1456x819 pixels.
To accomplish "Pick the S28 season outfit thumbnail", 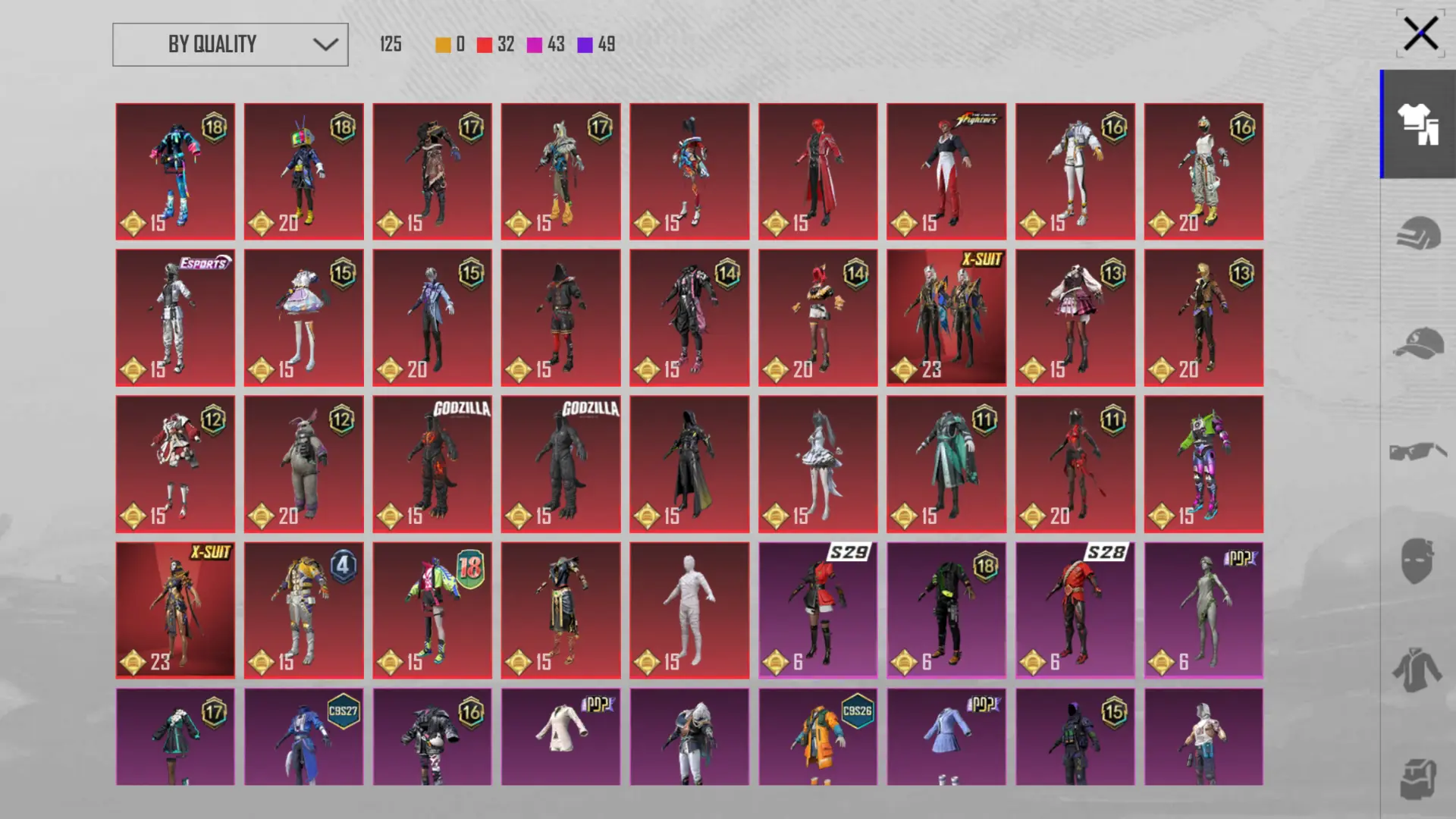I will coord(1075,610).
